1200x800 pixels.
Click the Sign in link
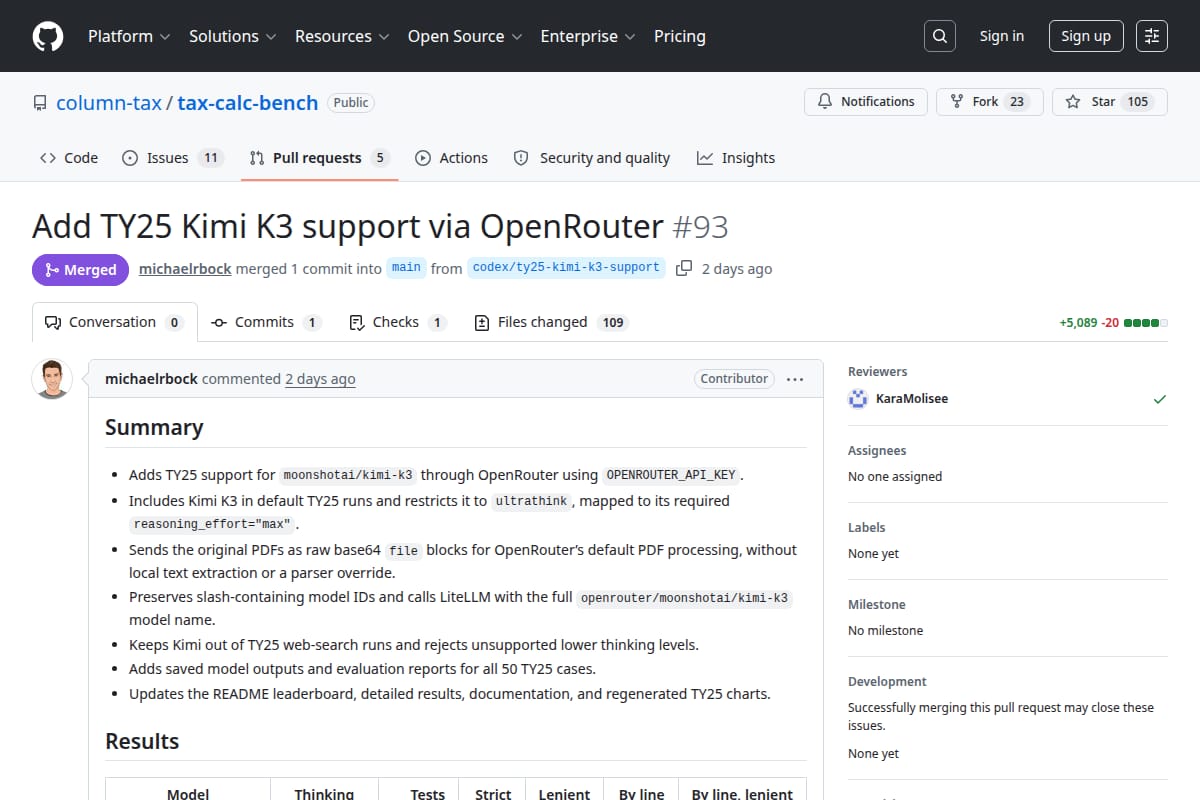tap(1001, 36)
